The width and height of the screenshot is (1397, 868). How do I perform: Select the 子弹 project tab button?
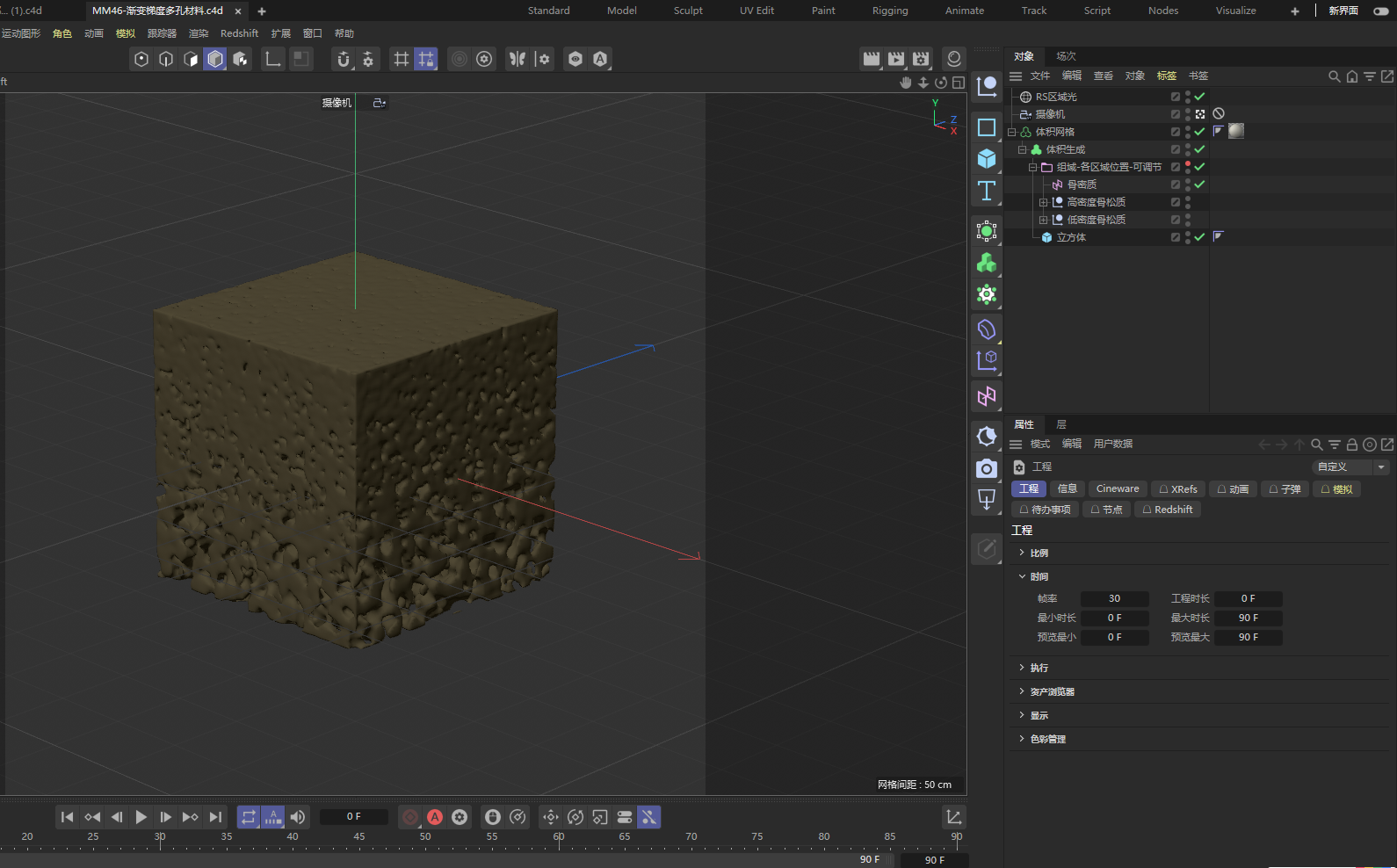point(1285,489)
